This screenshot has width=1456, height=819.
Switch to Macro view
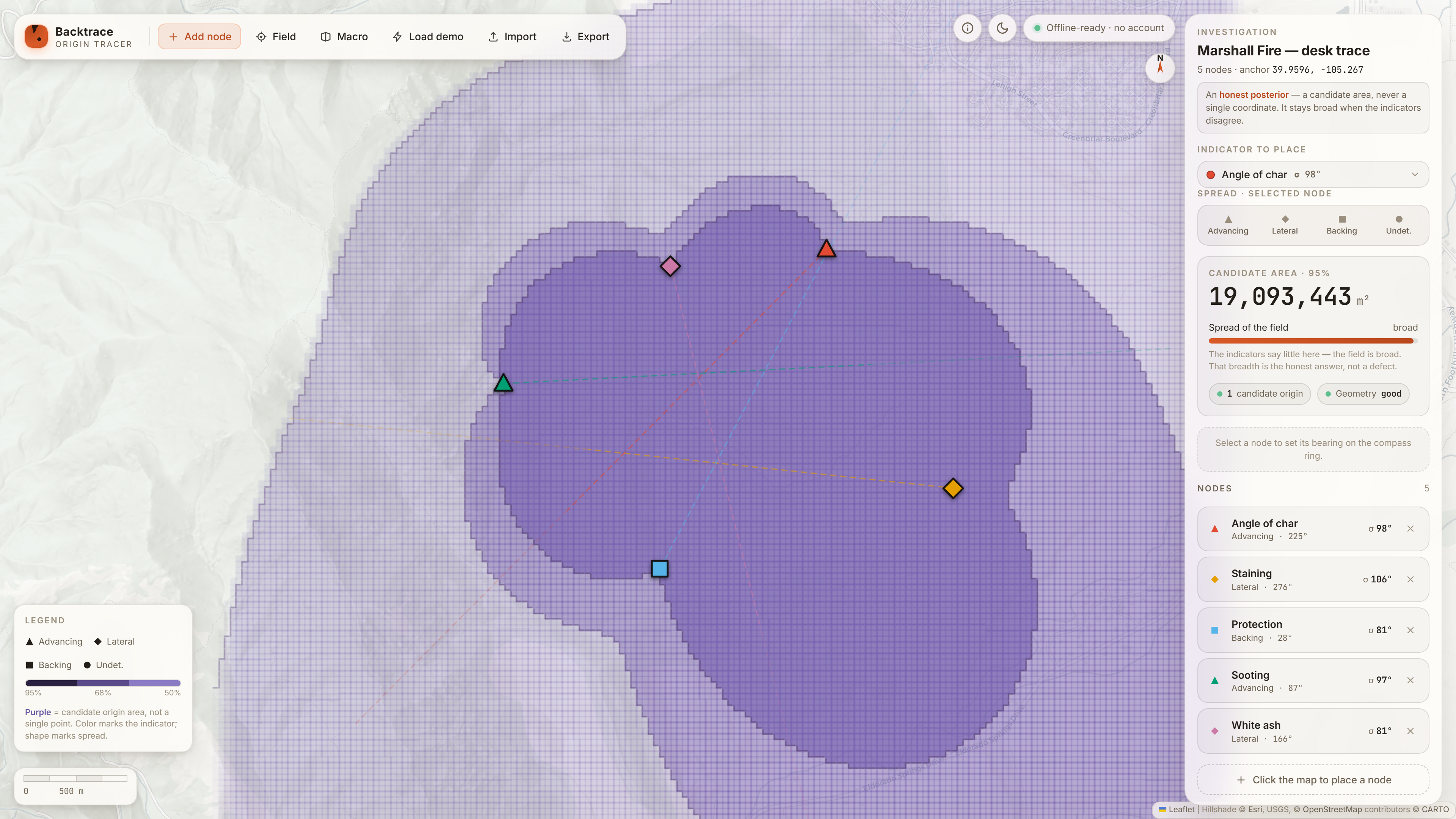[x=344, y=37]
